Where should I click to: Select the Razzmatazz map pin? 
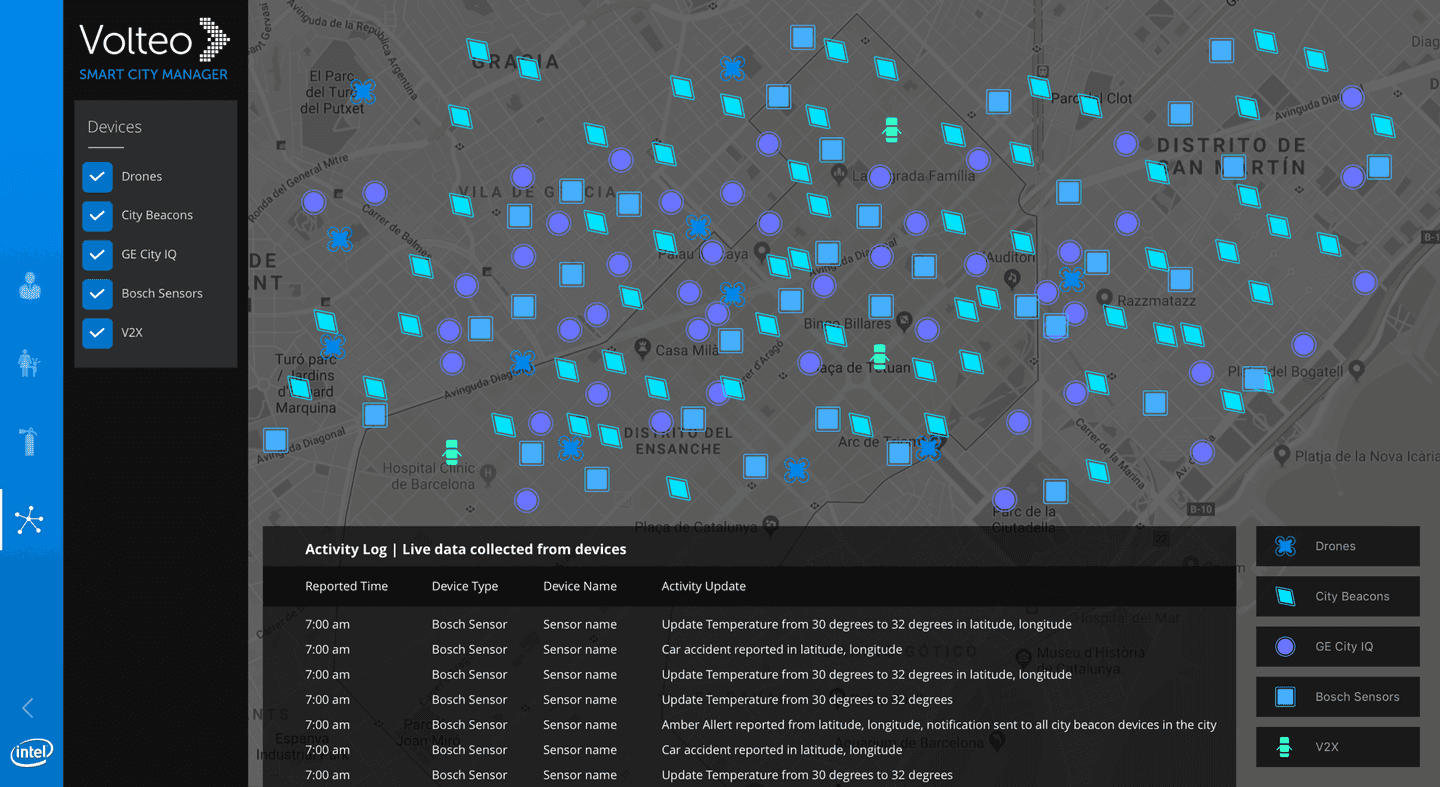pyautogui.click(x=1104, y=297)
